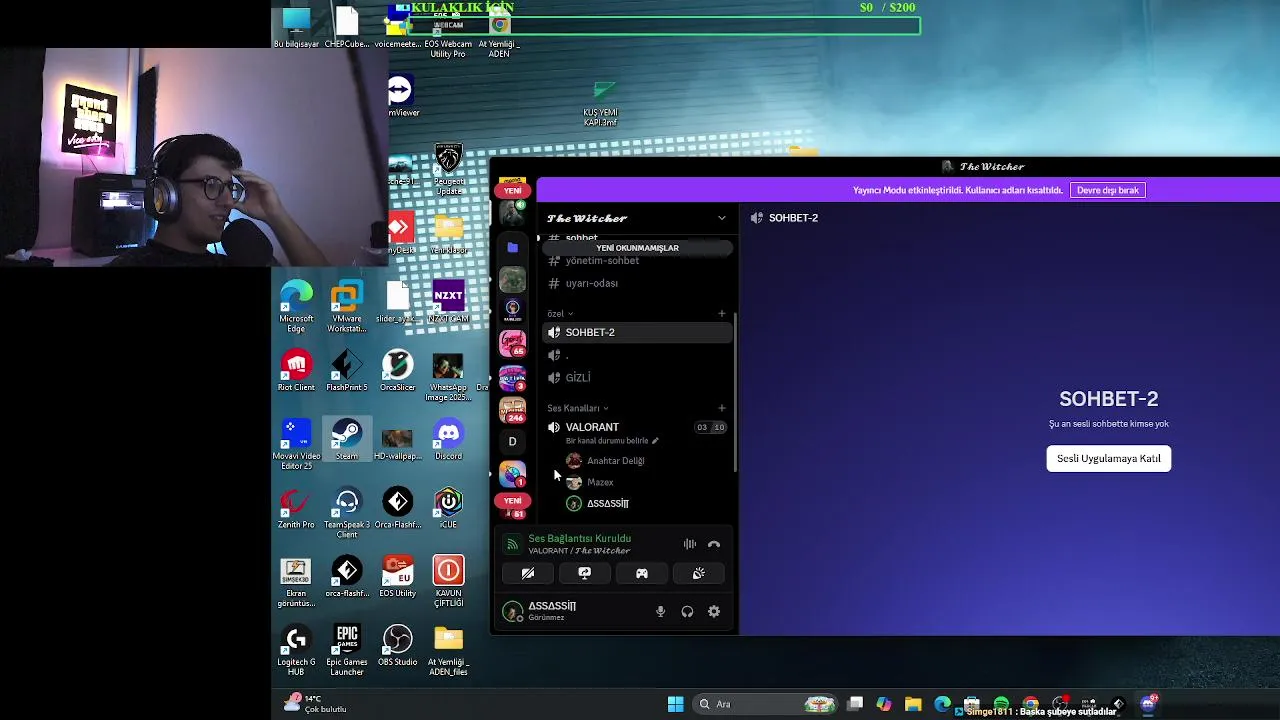Turn on camera in voice panel

click(x=528, y=573)
